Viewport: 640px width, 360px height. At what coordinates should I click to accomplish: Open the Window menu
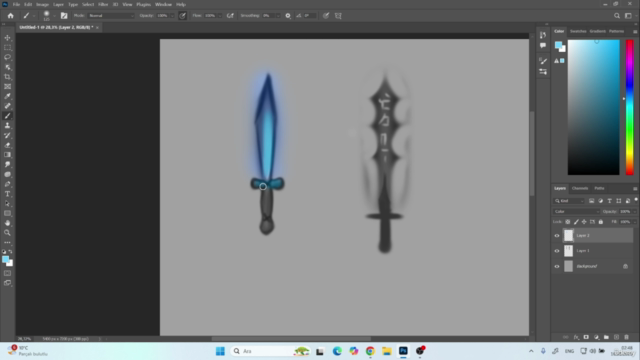click(163, 4)
